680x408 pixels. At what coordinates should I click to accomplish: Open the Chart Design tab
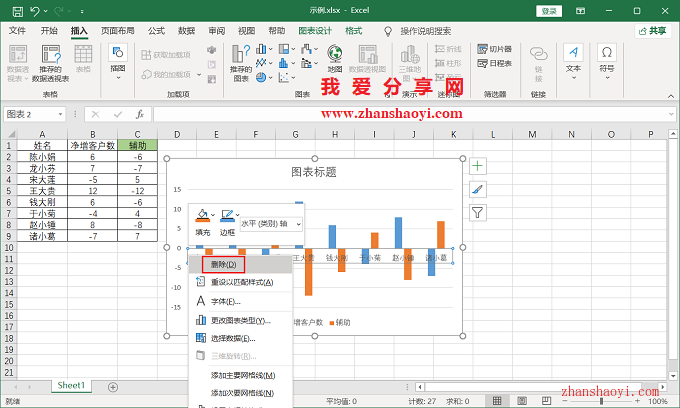pos(315,31)
